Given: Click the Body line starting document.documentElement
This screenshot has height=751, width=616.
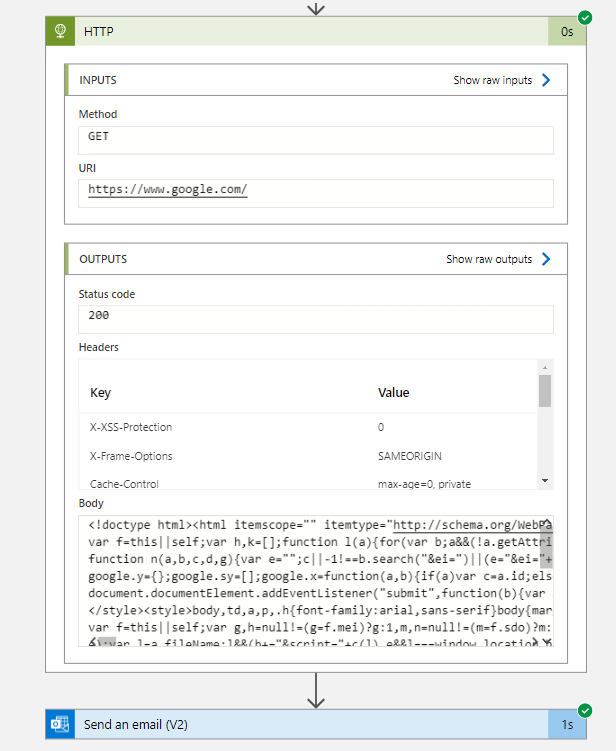Looking at the screenshot, I should point(317,593).
